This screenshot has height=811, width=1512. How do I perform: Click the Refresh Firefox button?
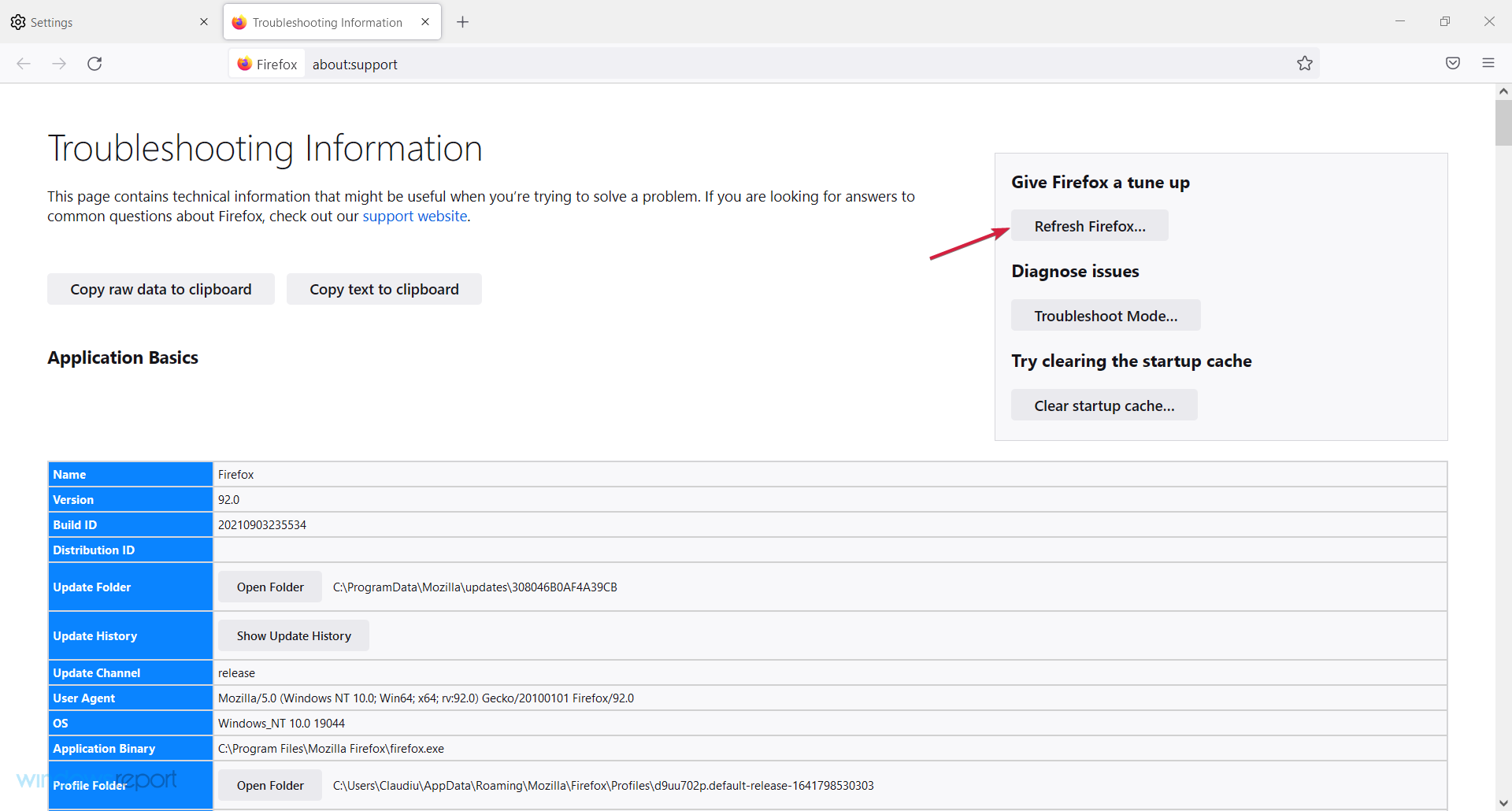pos(1090,226)
